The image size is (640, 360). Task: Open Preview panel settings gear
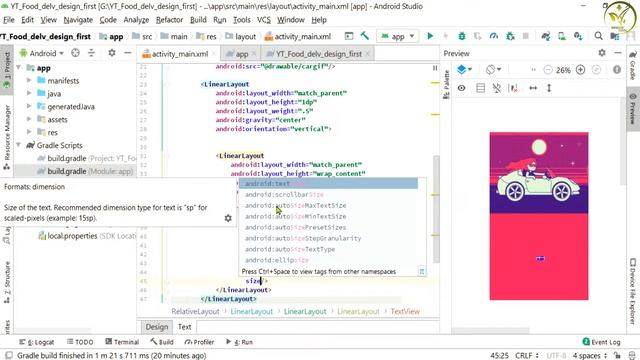(x=602, y=53)
